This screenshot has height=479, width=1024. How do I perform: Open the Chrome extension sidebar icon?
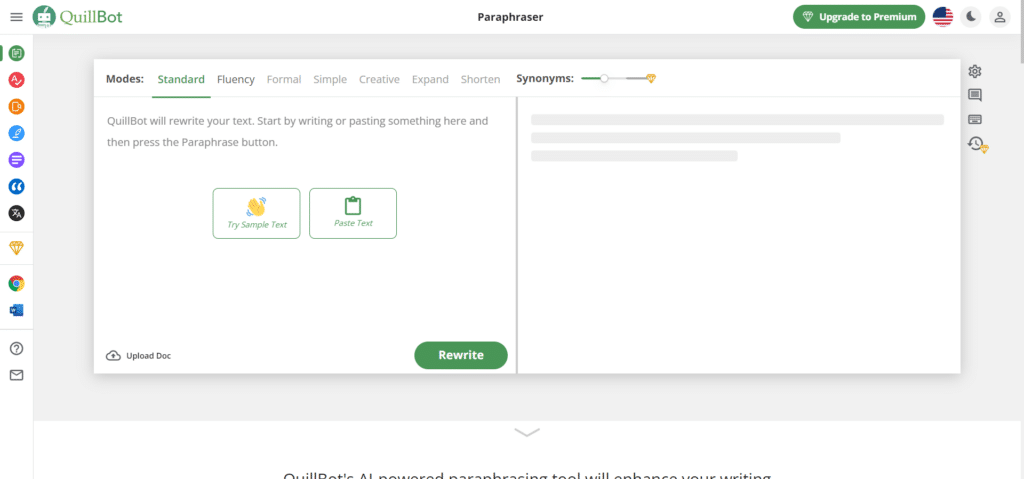16,283
